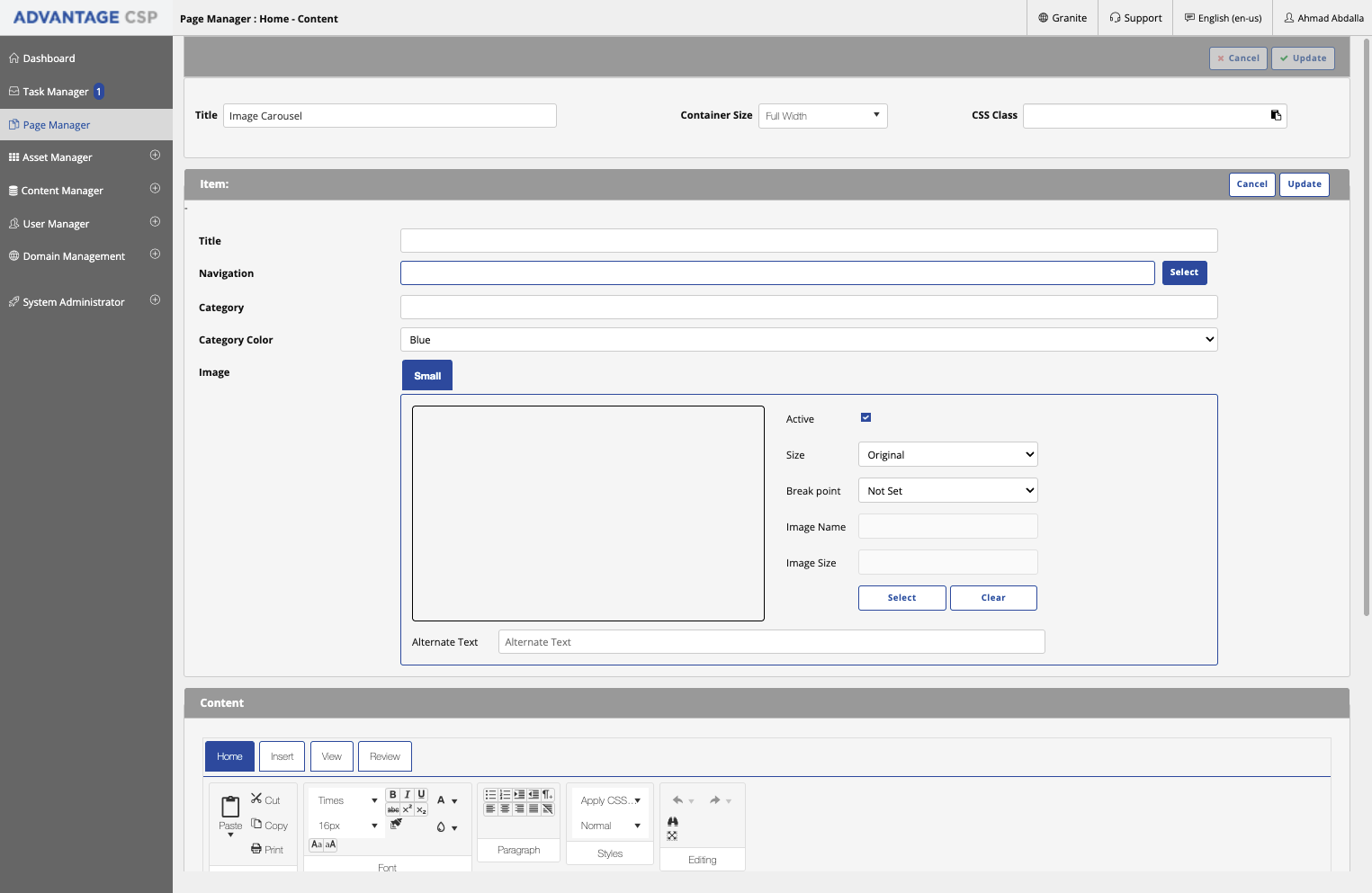The height and width of the screenshot is (893, 1372).
Task: Click the Alternate Text input field
Action: (772, 642)
